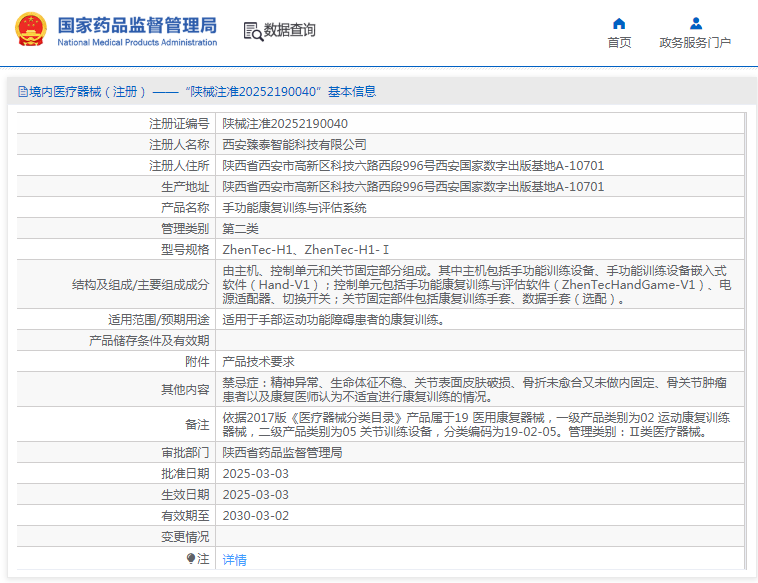Click 陕西省药品监督管理局 approval department value
This screenshot has width=758, height=583.
click(282, 452)
